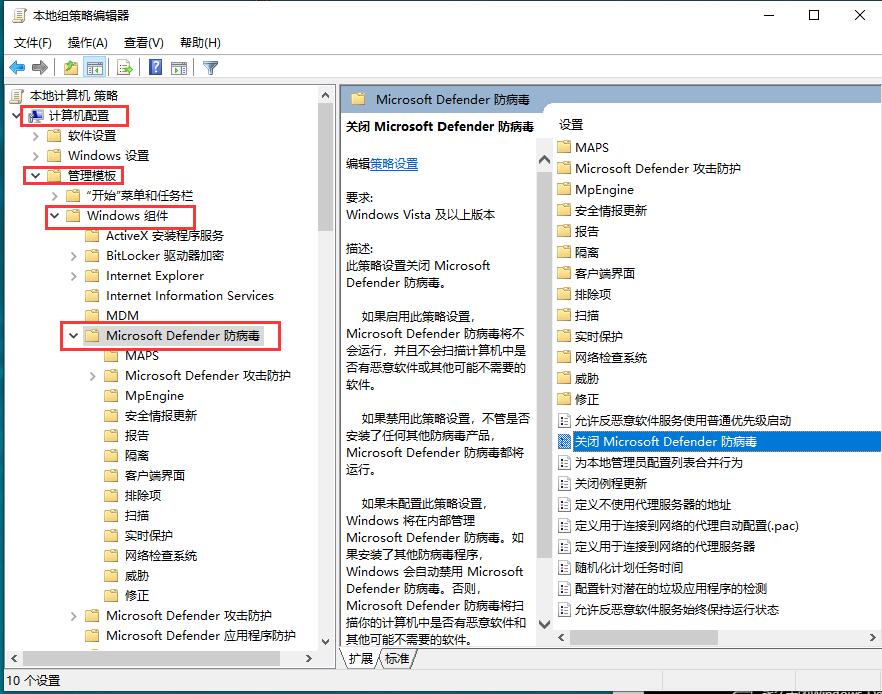The height and width of the screenshot is (694, 882).
Task: Click the Forward arrow toolbar icon
Action: [x=40, y=68]
